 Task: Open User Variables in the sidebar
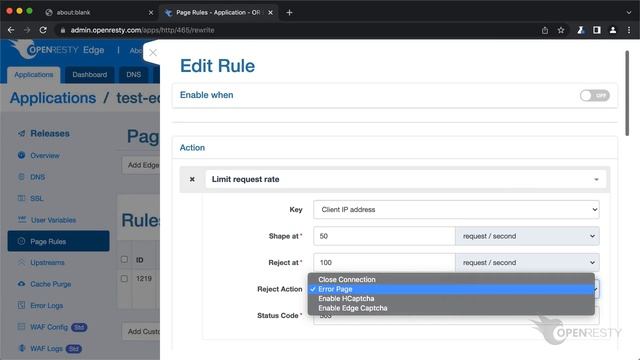click(53, 220)
